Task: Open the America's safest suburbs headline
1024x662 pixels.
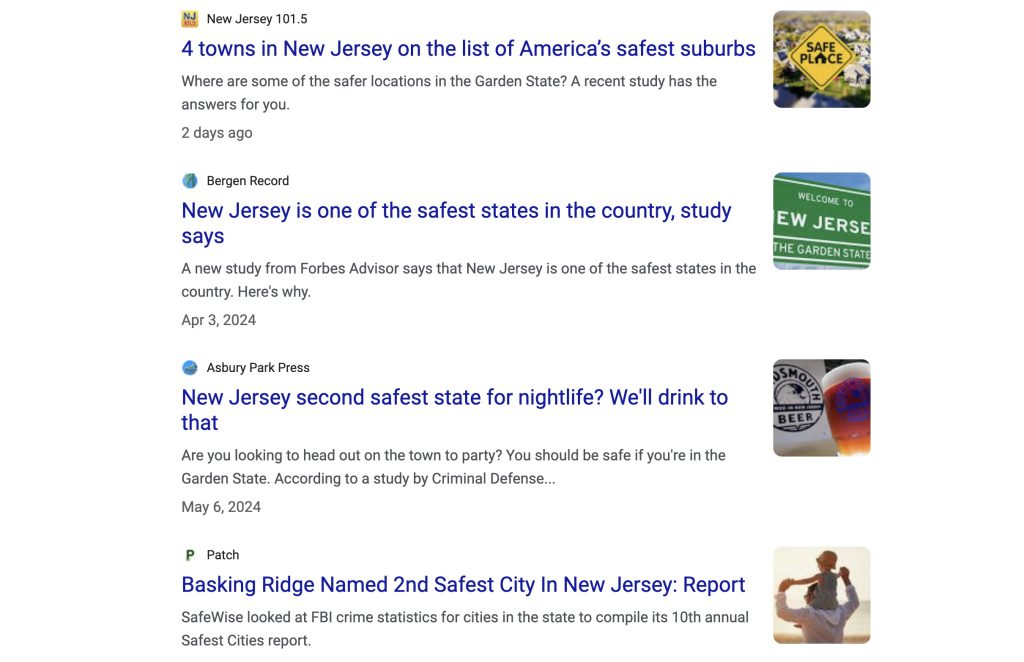Action: [468, 49]
